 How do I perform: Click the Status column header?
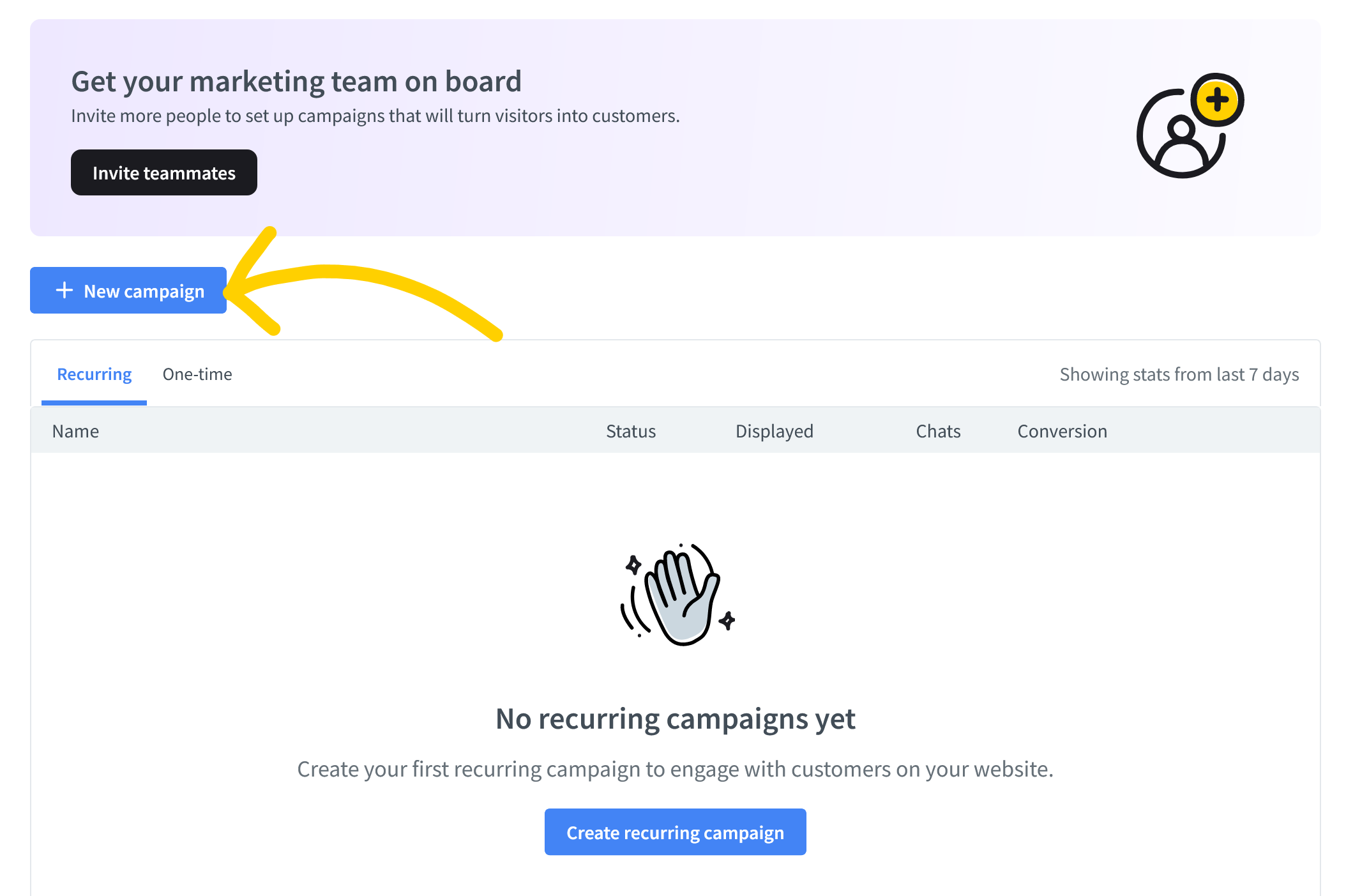tap(631, 431)
